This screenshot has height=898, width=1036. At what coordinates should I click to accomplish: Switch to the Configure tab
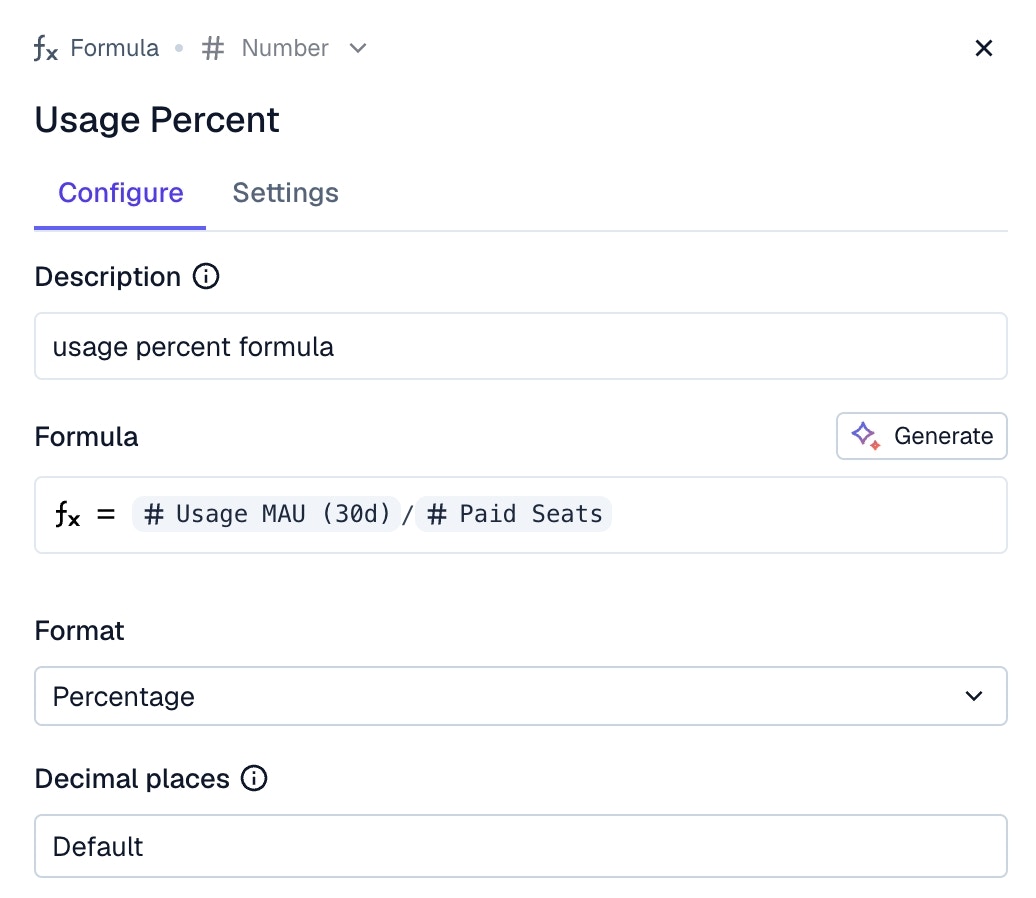coord(120,193)
